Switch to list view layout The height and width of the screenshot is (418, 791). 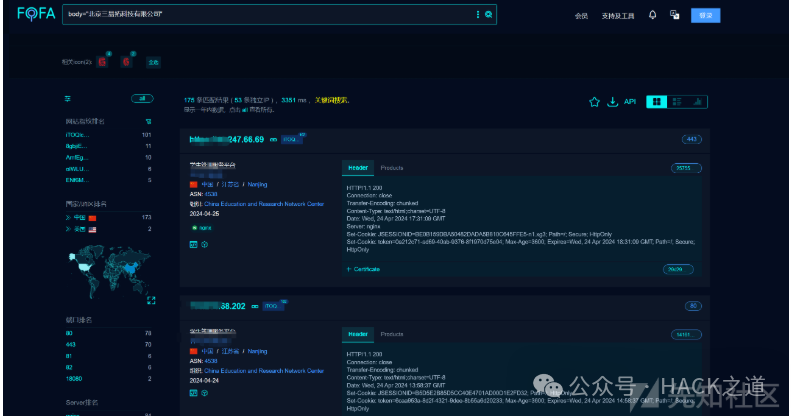click(677, 102)
